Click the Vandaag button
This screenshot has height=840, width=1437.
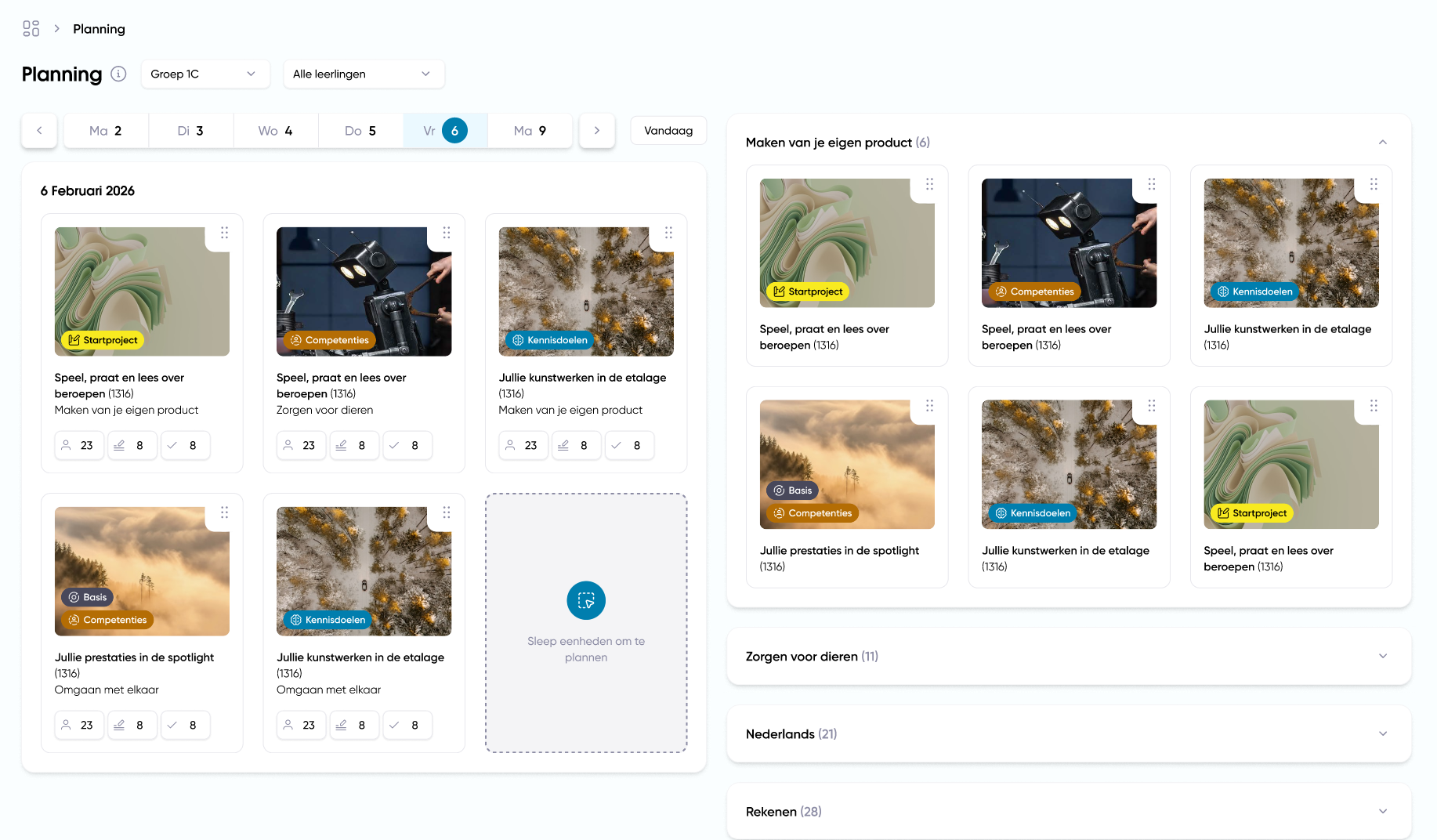[x=668, y=131]
